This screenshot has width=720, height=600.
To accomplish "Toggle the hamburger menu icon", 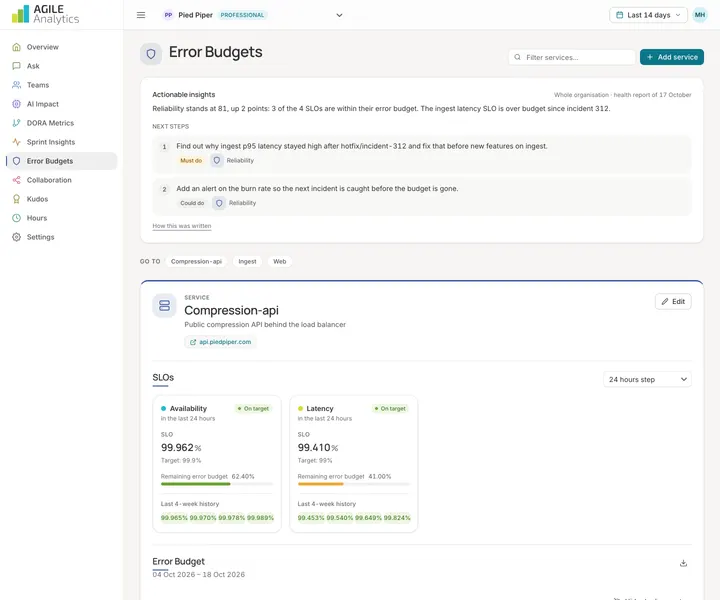I will [141, 15].
